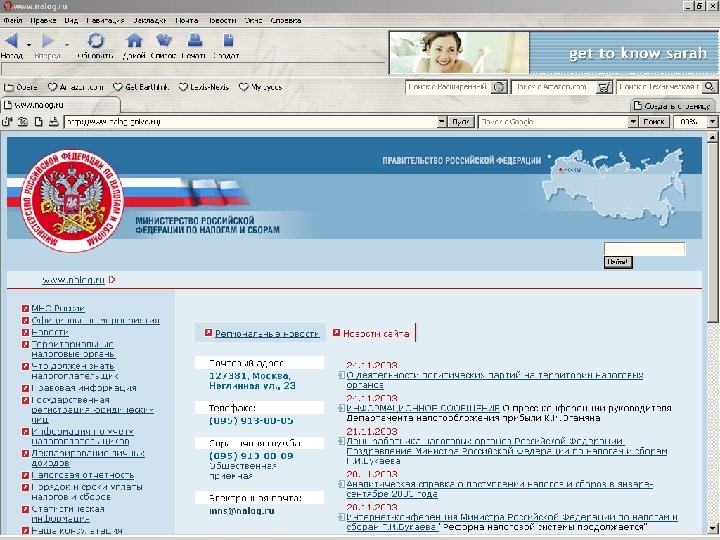The height and width of the screenshot is (540, 720).
Task: Open the Список hotlist panel icon
Action: (x=163, y=40)
